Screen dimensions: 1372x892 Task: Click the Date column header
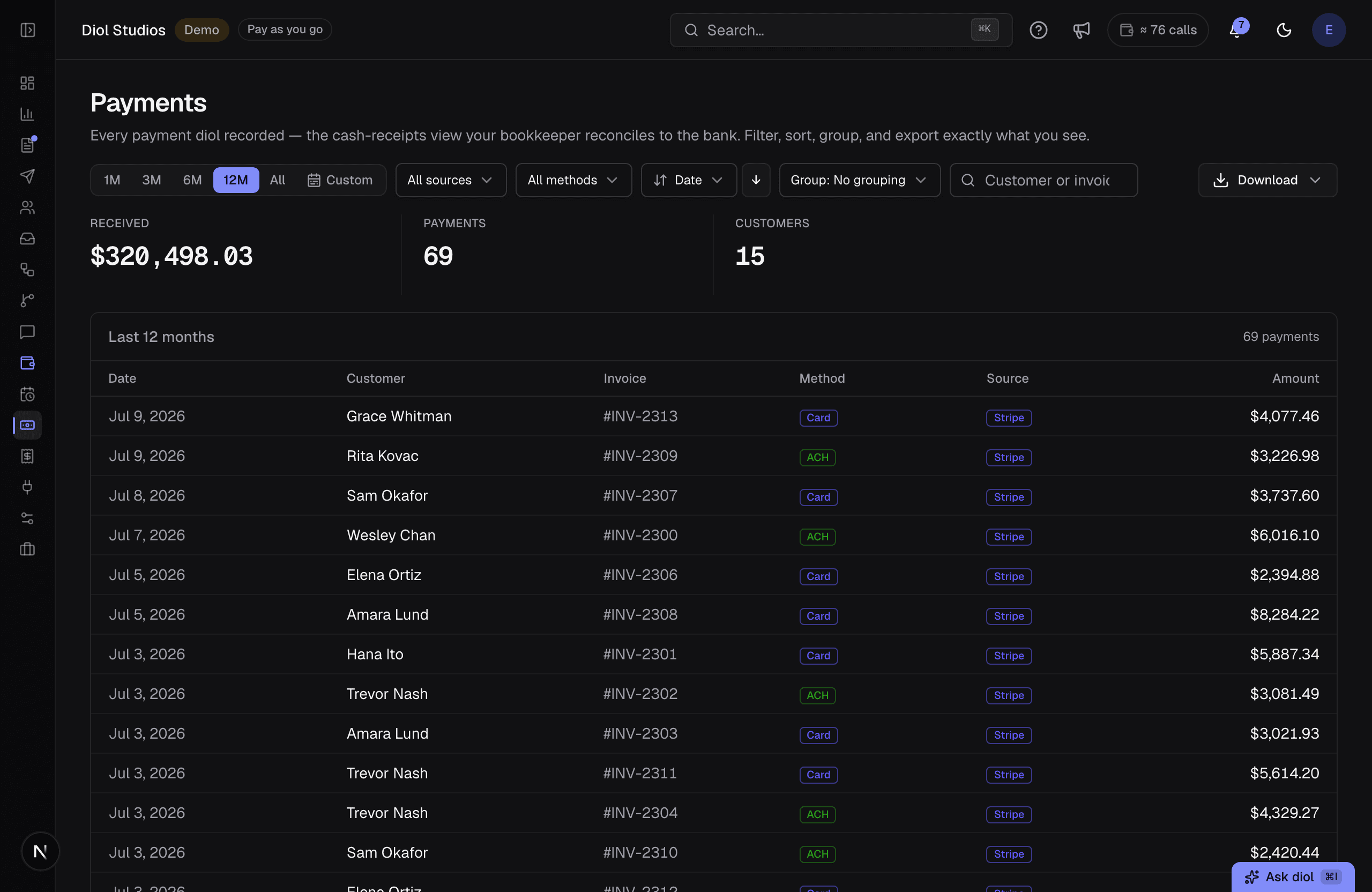(122, 378)
